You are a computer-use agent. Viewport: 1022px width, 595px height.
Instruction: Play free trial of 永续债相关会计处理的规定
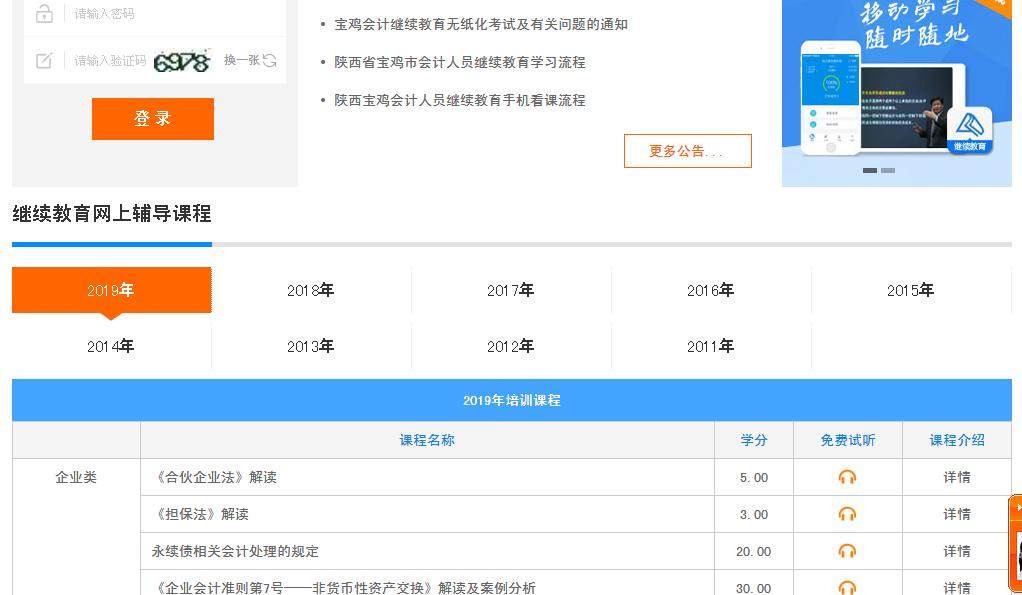tap(847, 551)
